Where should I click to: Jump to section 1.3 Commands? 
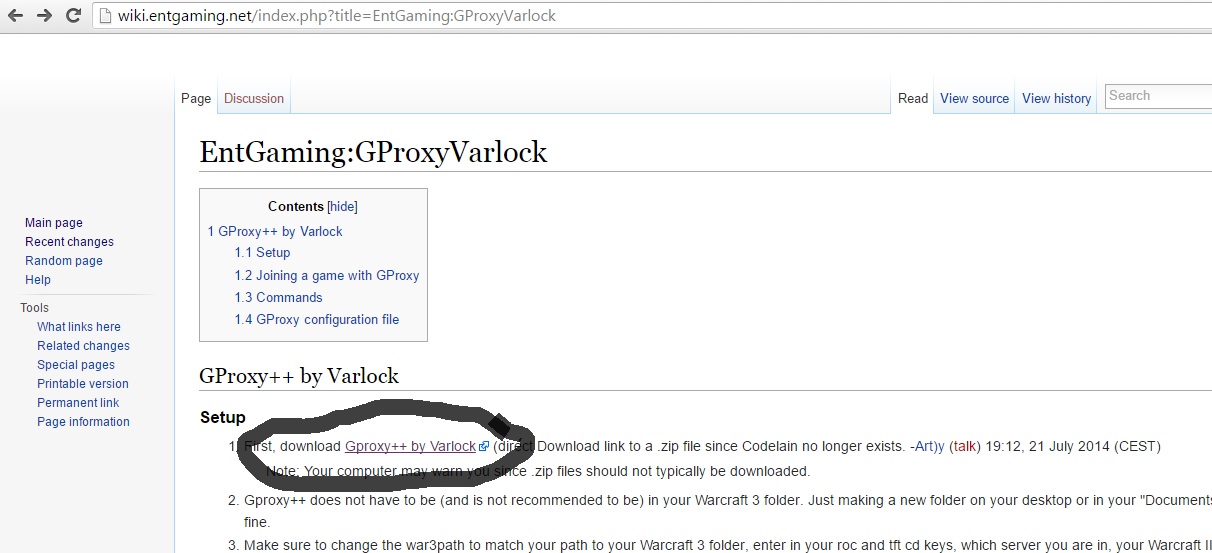(x=278, y=297)
